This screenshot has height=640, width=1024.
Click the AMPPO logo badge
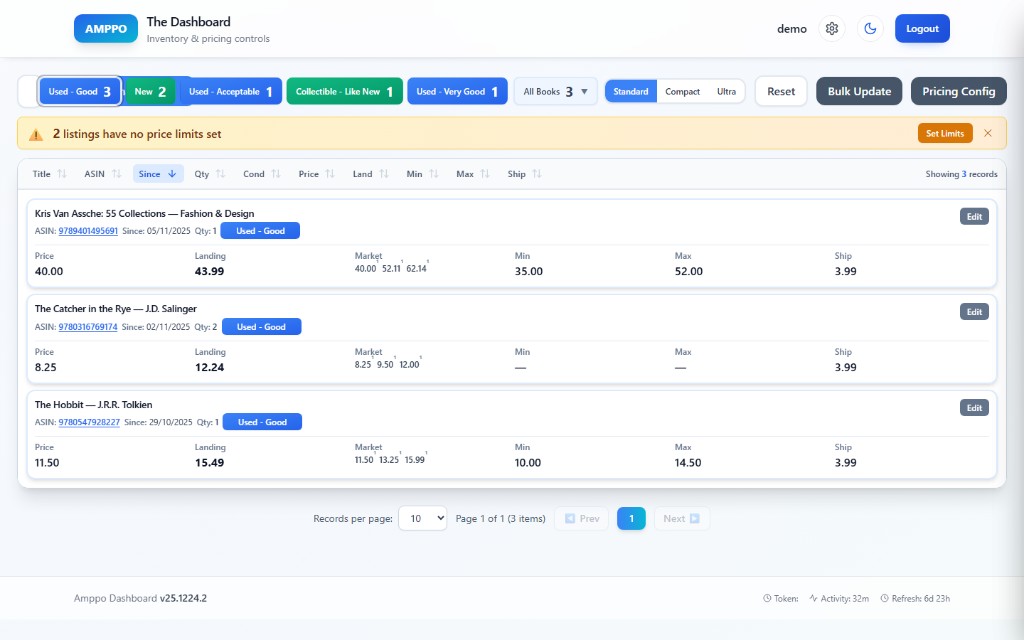[106, 29]
